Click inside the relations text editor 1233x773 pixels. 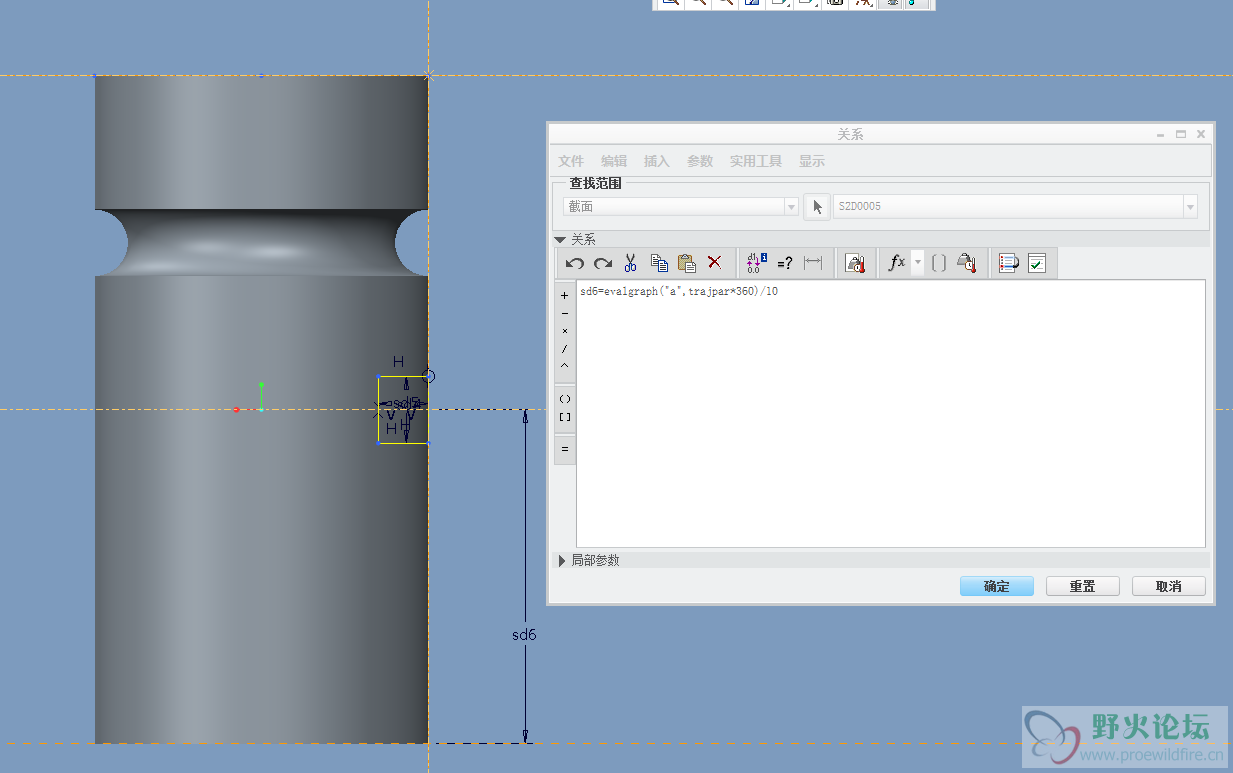click(x=891, y=414)
